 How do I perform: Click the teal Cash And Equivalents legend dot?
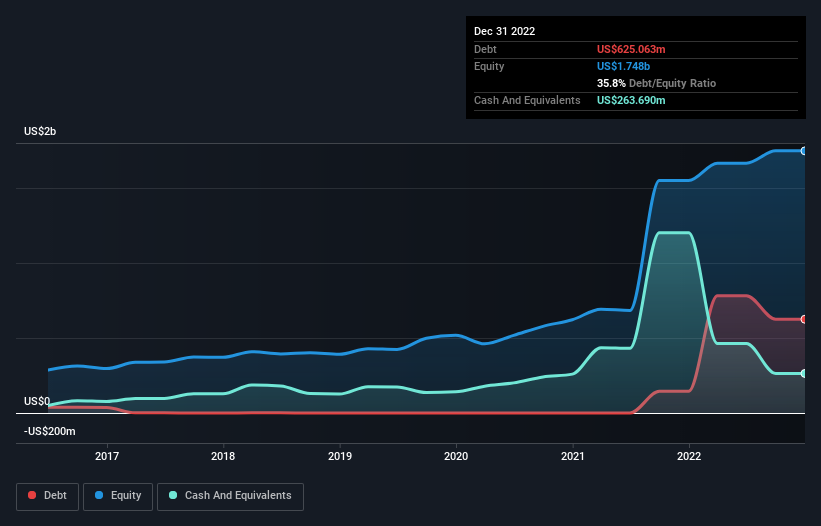point(173,495)
